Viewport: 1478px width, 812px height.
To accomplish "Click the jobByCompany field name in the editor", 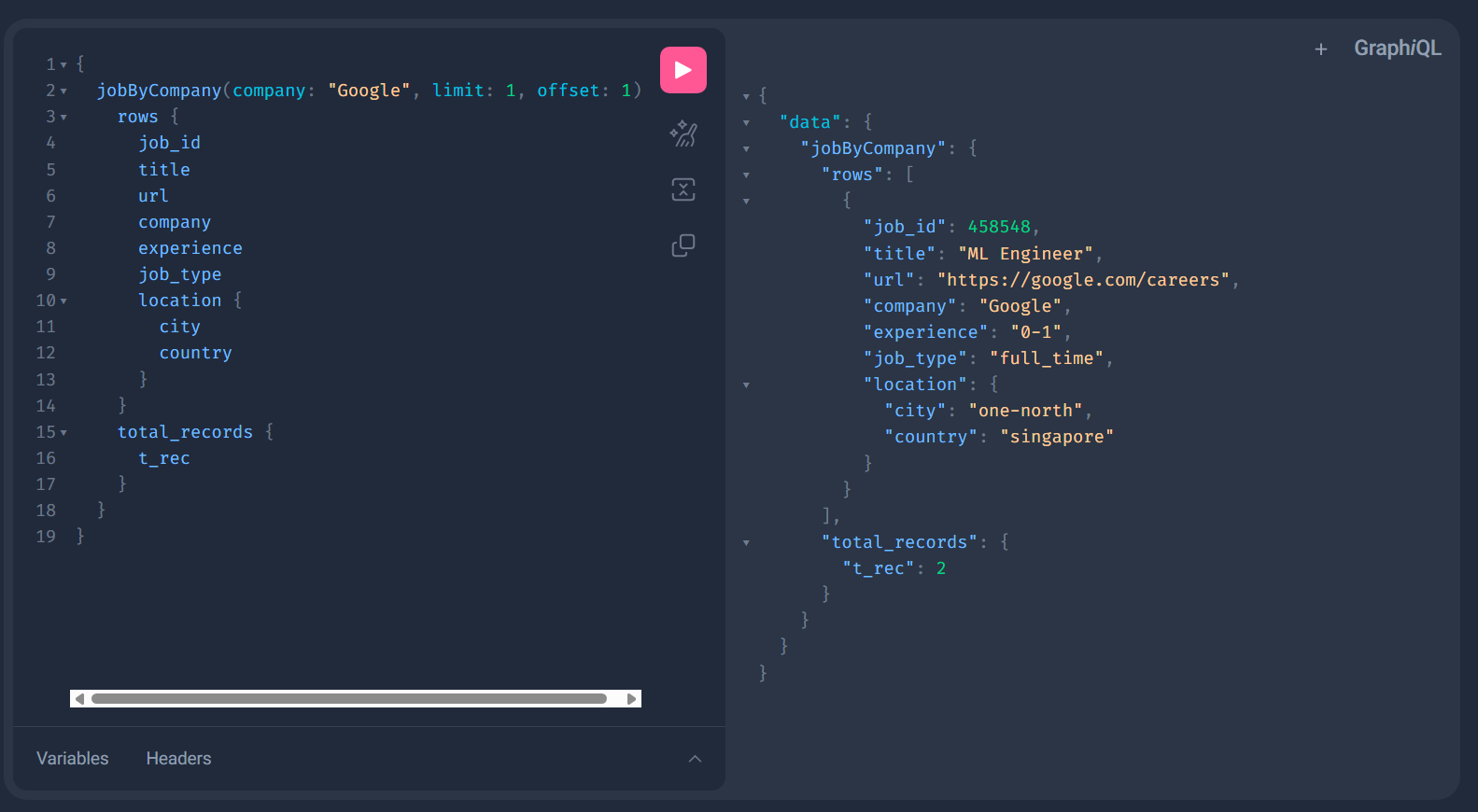I will pyautogui.click(x=159, y=91).
